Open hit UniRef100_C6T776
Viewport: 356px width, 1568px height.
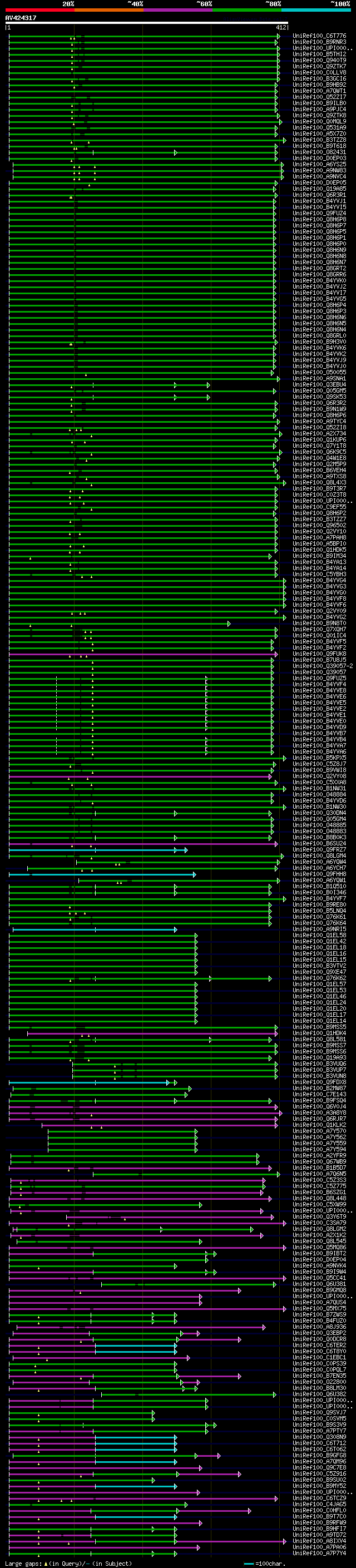click(x=319, y=36)
